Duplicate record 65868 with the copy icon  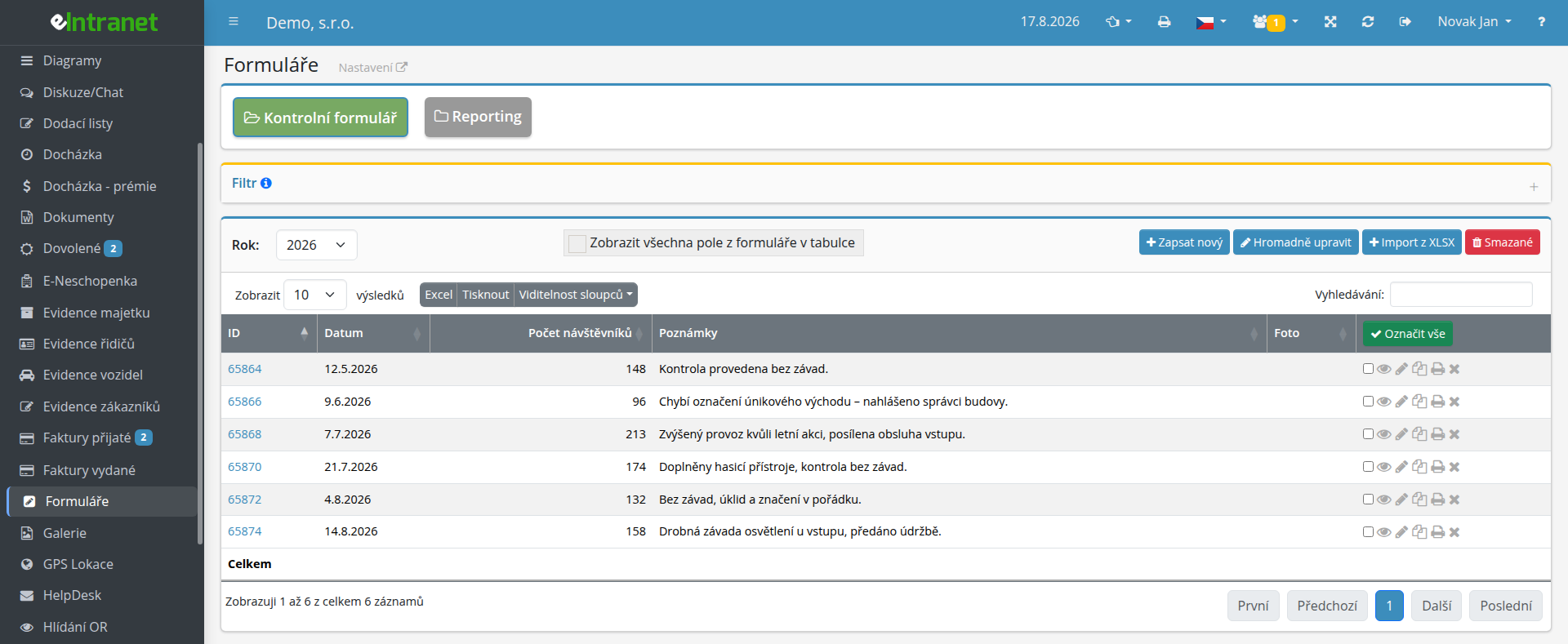[1419, 434]
